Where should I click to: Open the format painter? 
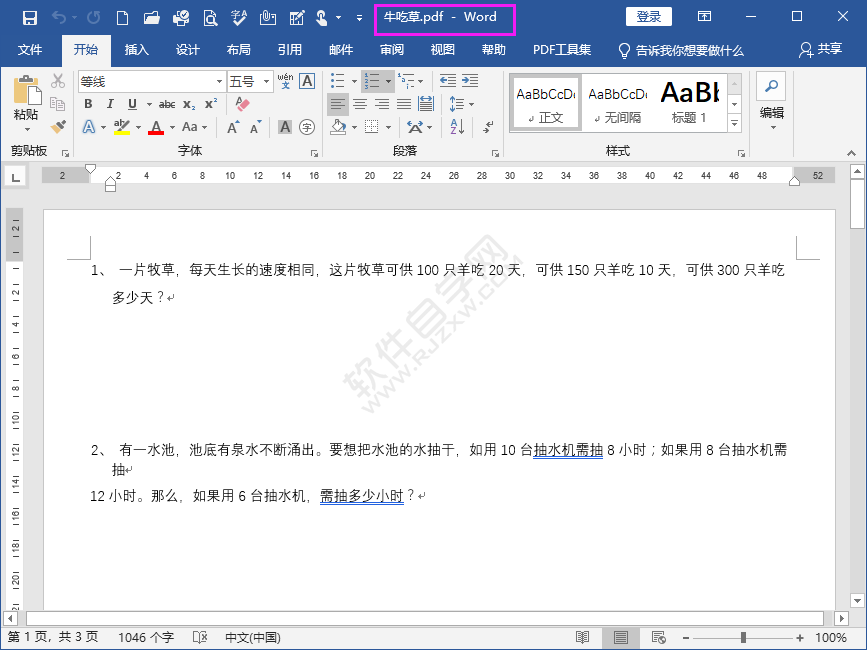point(57,126)
